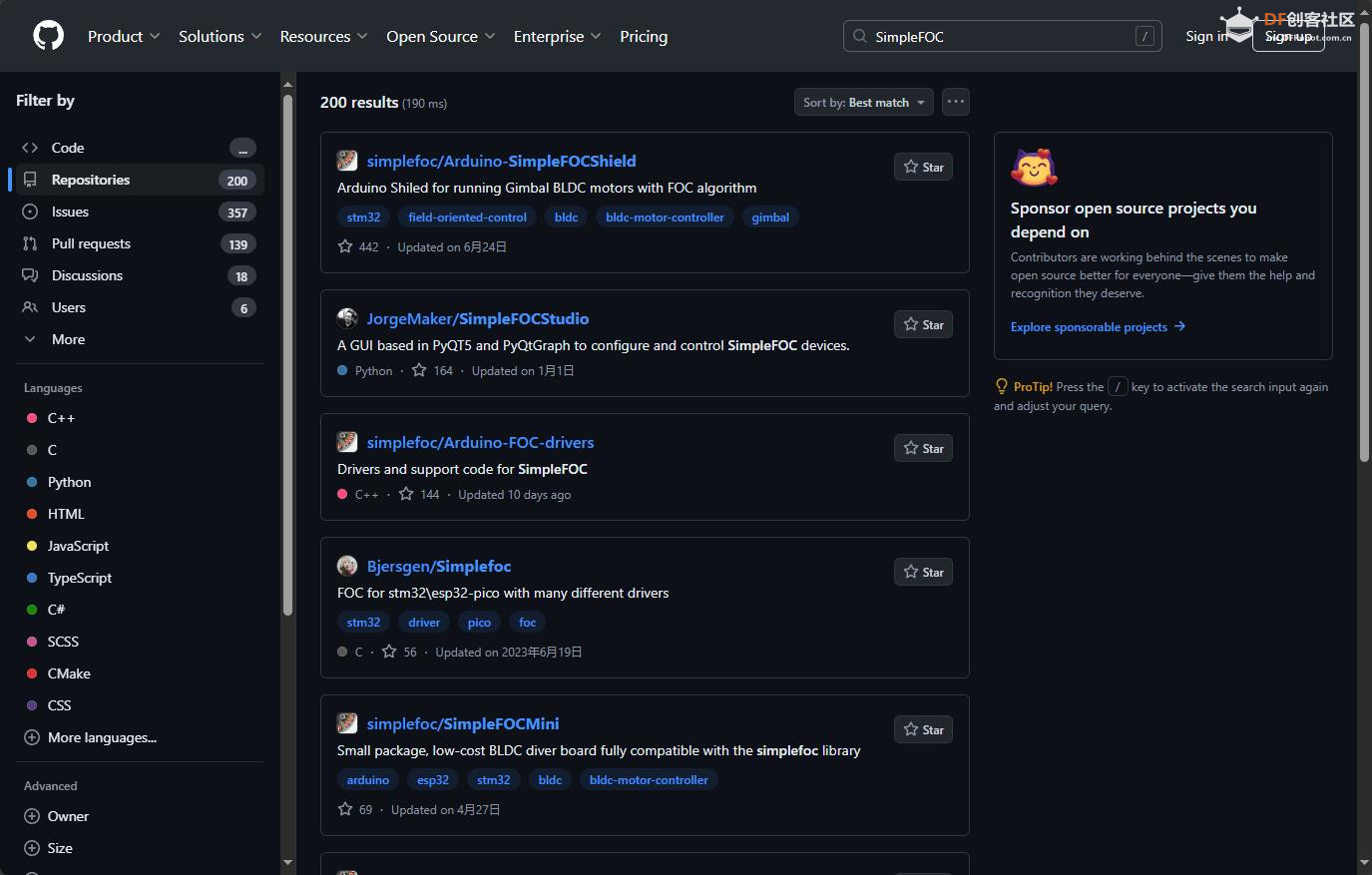Image resolution: width=1372 pixels, height=875 pixels.
Task: Click the More languages plus icon
Action: click(x=32, y=737)
